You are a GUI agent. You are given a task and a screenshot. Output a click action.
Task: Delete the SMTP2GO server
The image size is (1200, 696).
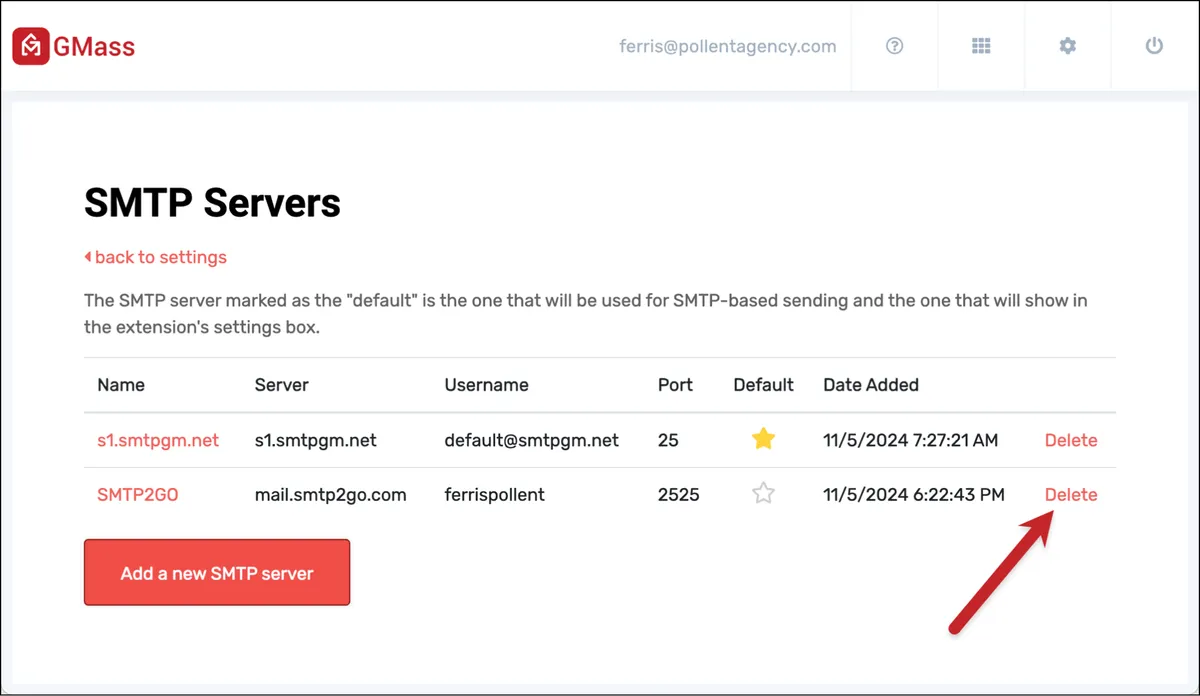coord(1071,494)
